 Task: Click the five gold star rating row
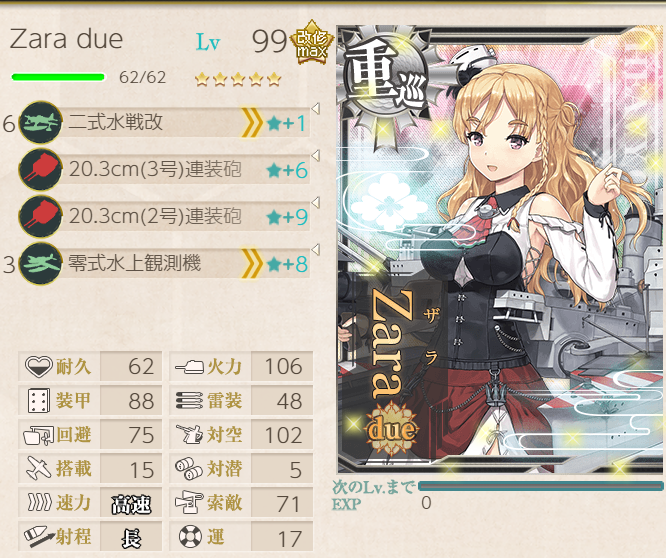pyautogui.click(x=238, y=79)
